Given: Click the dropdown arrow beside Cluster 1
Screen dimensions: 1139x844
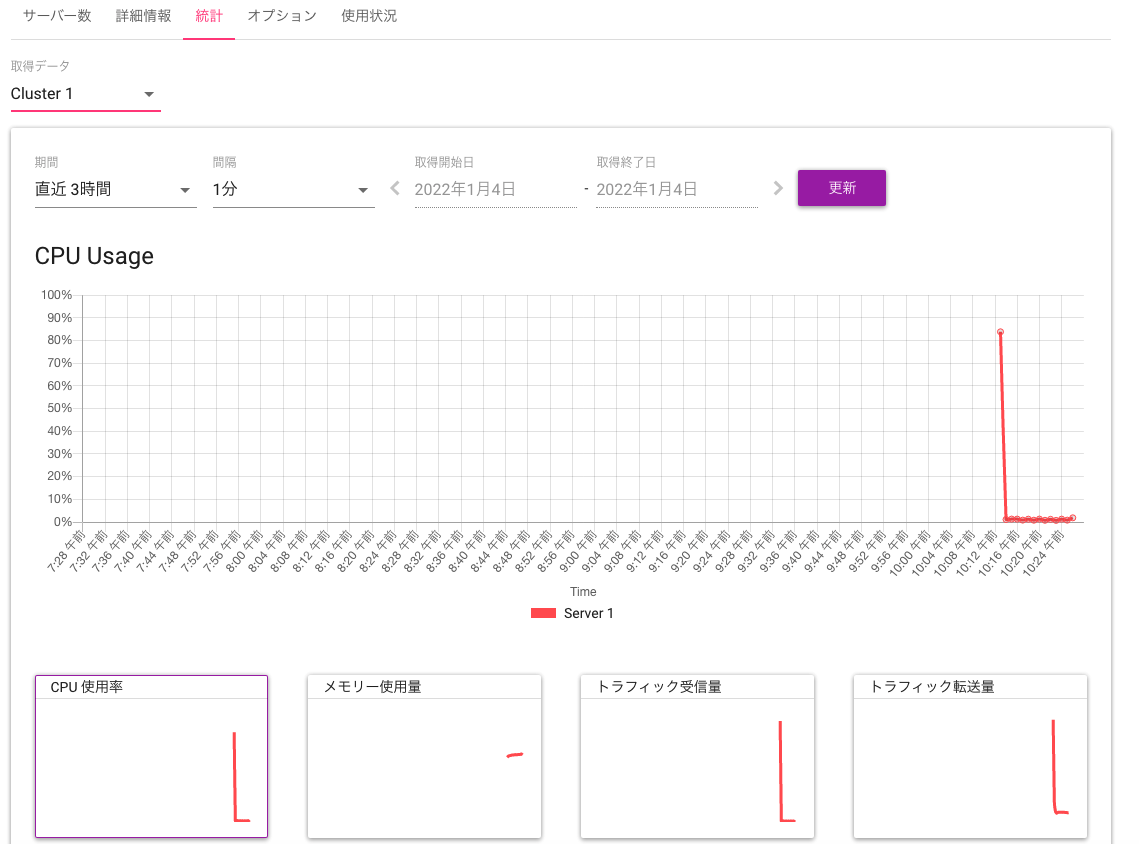Looking at the screenshot, I should 149,95.
